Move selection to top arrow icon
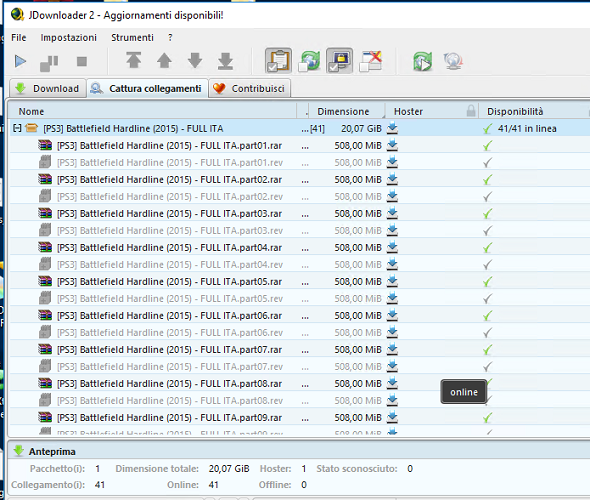The height and width of the screenshot is (500, 590). coord(134,60)
